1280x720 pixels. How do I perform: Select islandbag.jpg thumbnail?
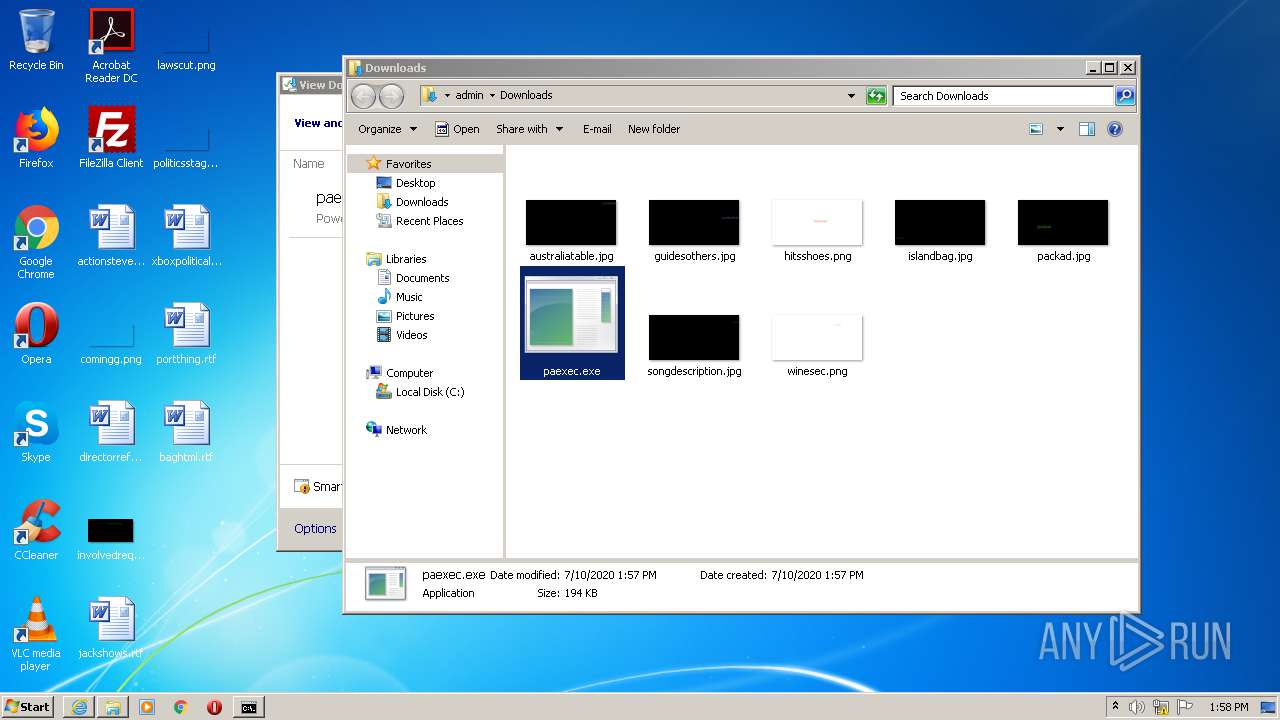tap(940, 230)
